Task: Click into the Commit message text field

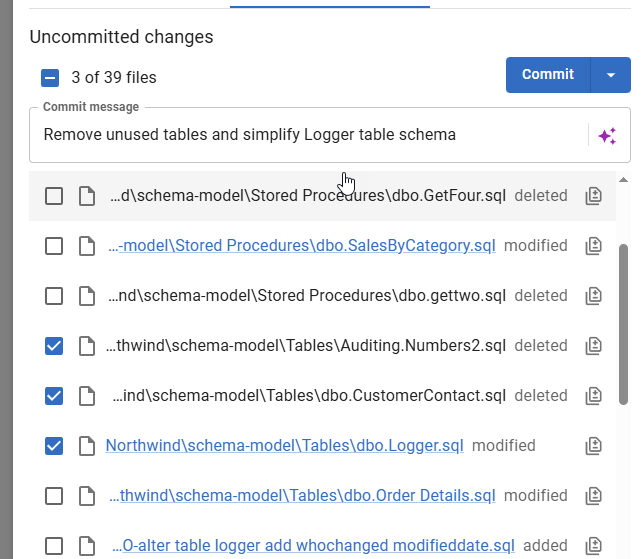Action: (x=300, y=135)
